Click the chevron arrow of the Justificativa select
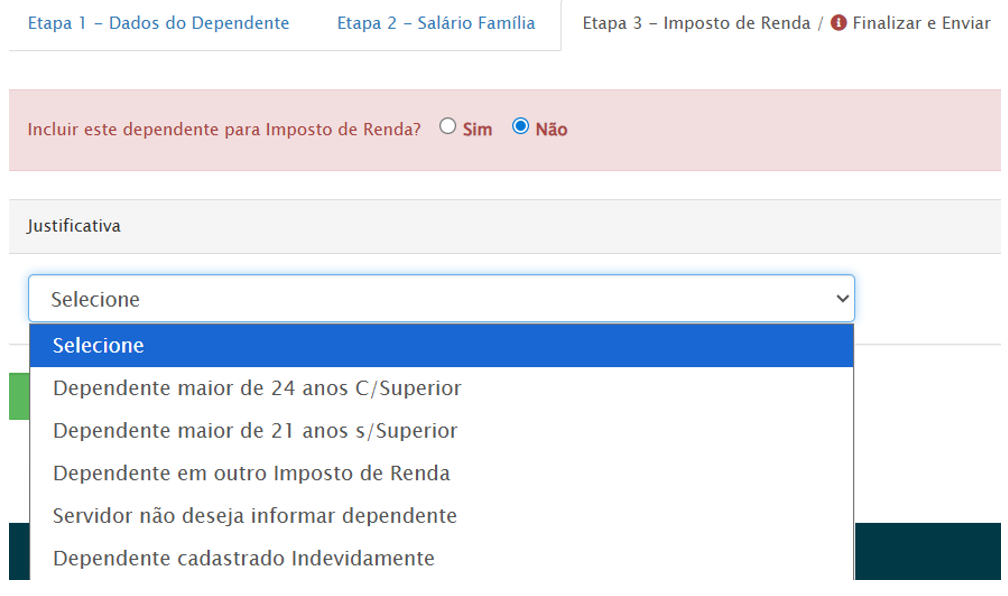The image size is (1008, 596). 842,298
